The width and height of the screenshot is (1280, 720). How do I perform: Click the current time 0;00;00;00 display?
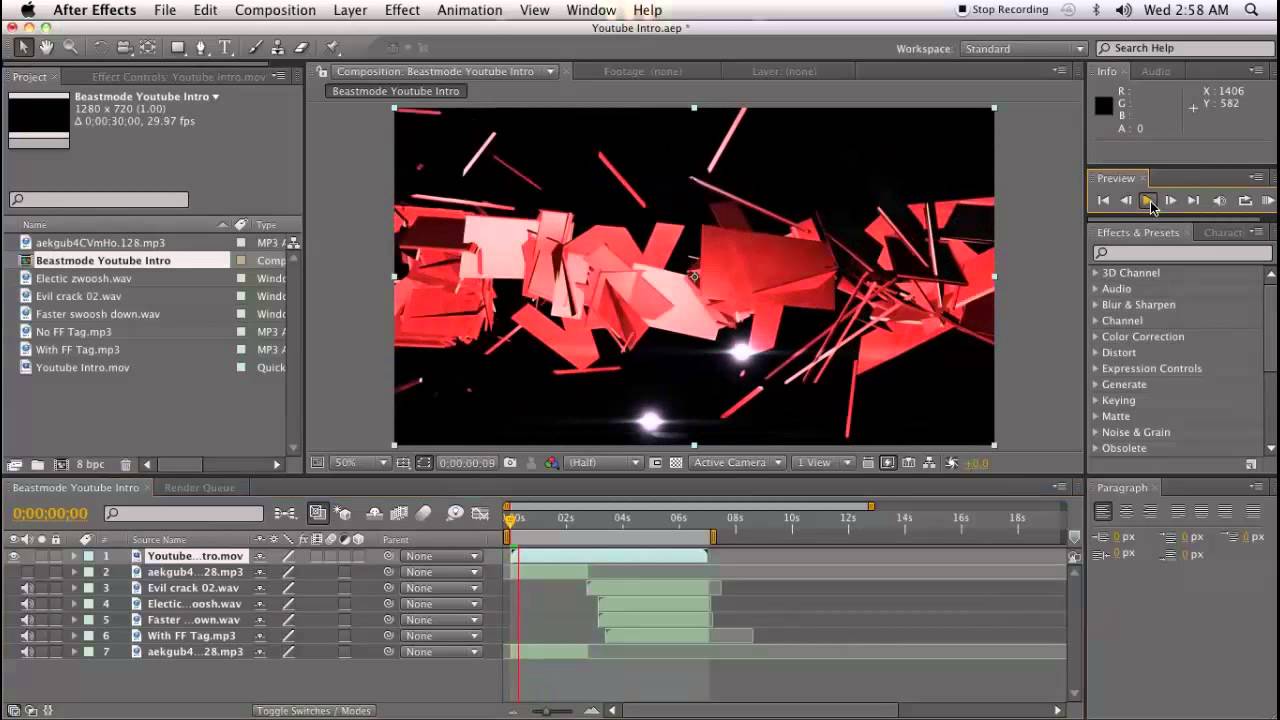pyautogui.click(x=50, y=513)
